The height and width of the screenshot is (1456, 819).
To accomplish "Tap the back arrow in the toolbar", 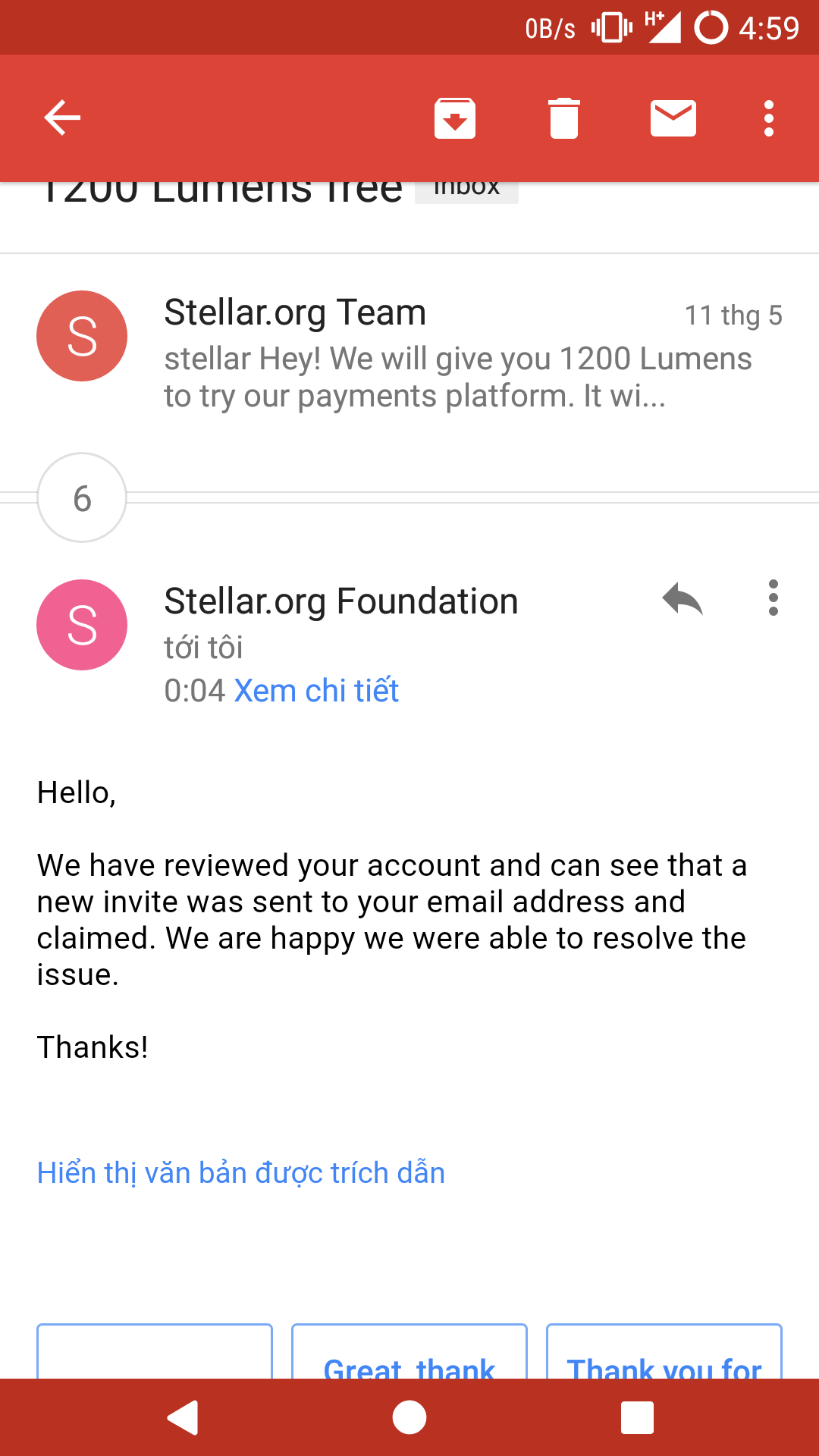I will point(62,118).
